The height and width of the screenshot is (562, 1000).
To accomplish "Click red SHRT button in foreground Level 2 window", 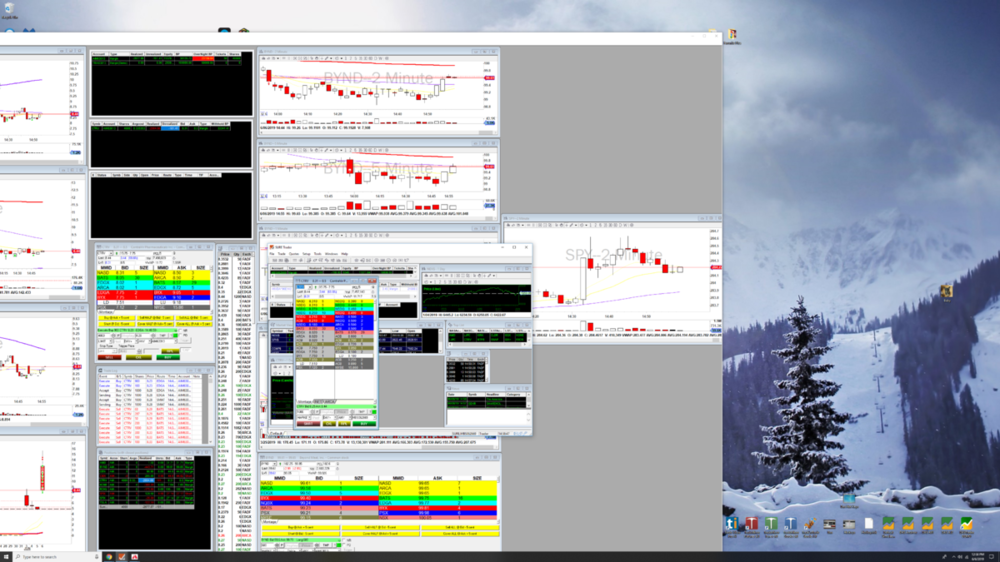I will [309, 423].
